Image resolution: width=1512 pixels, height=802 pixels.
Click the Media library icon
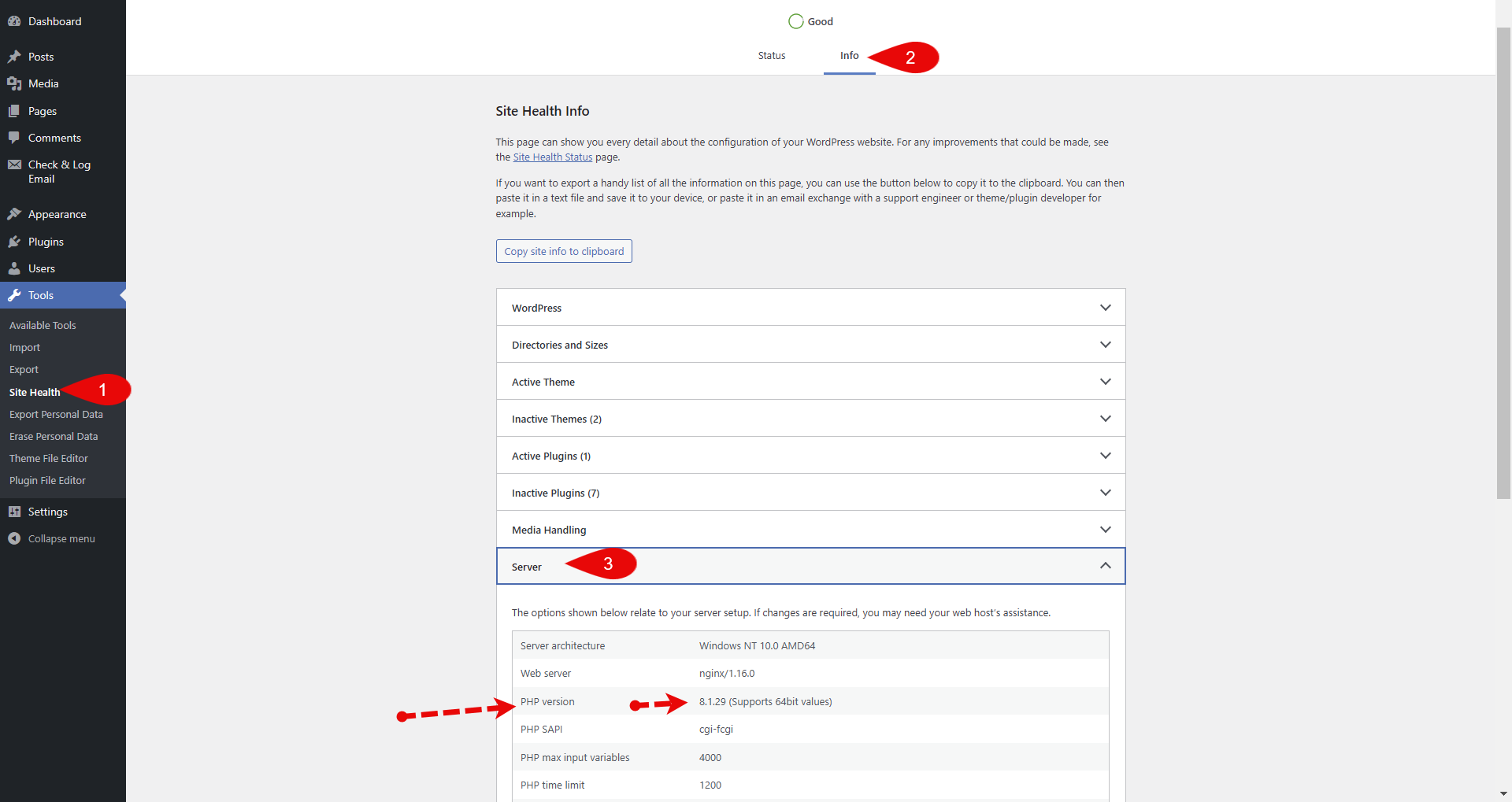point(14,83)
